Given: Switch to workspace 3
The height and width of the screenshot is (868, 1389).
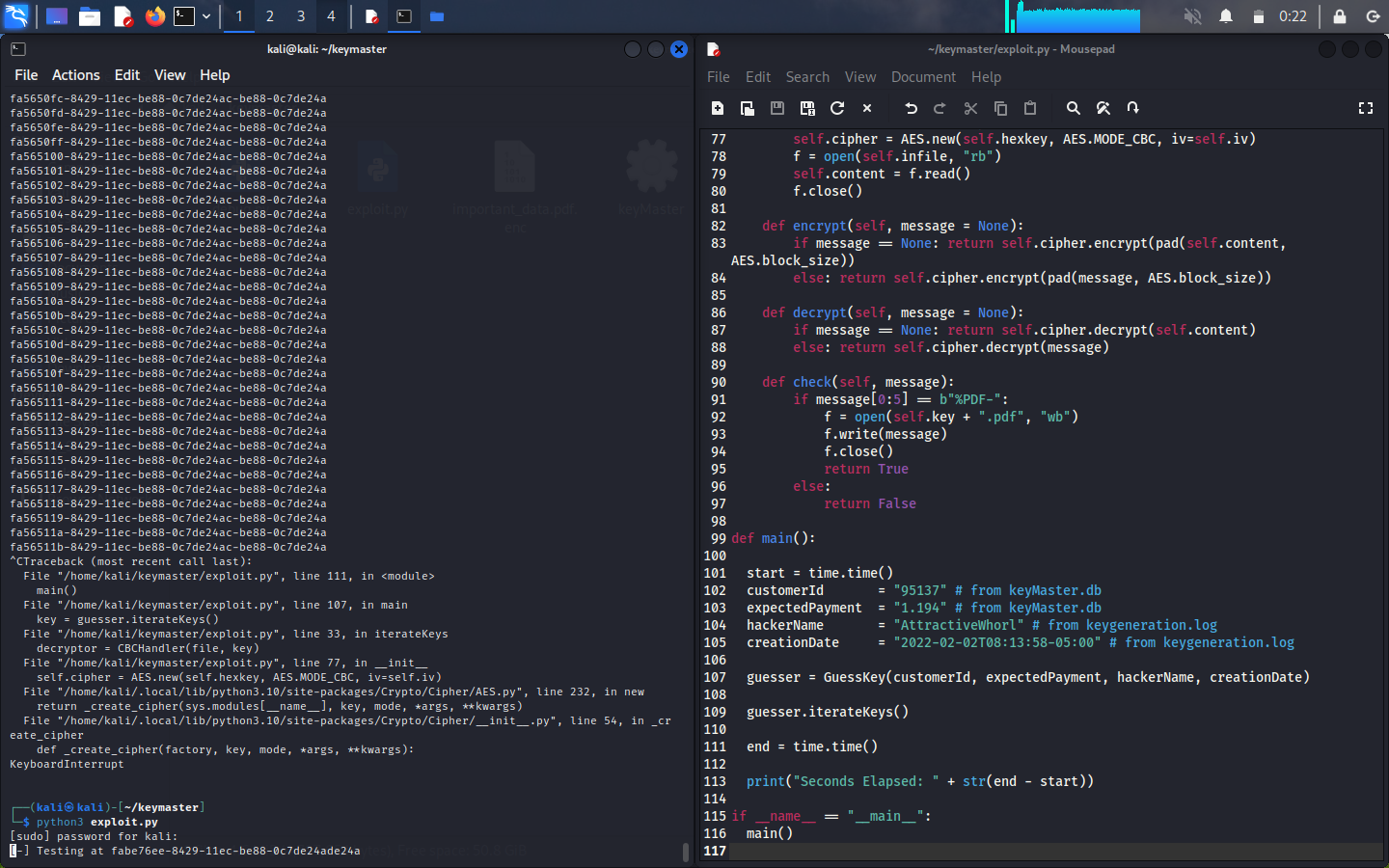Looking at the screenshot, I should (x=301, y=16).
